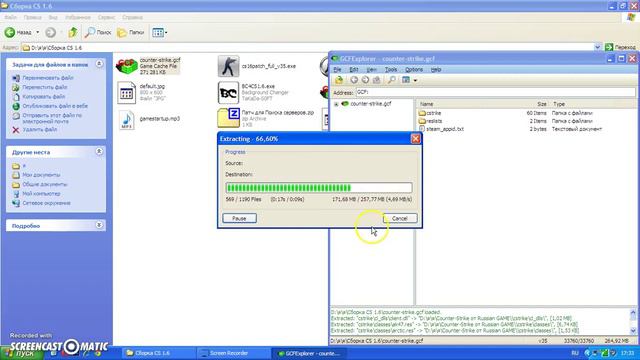Toggle Folders pane in Explorer toolbar
The width and height of the screenshot is (640, 360).
click(x=131, y=32)
